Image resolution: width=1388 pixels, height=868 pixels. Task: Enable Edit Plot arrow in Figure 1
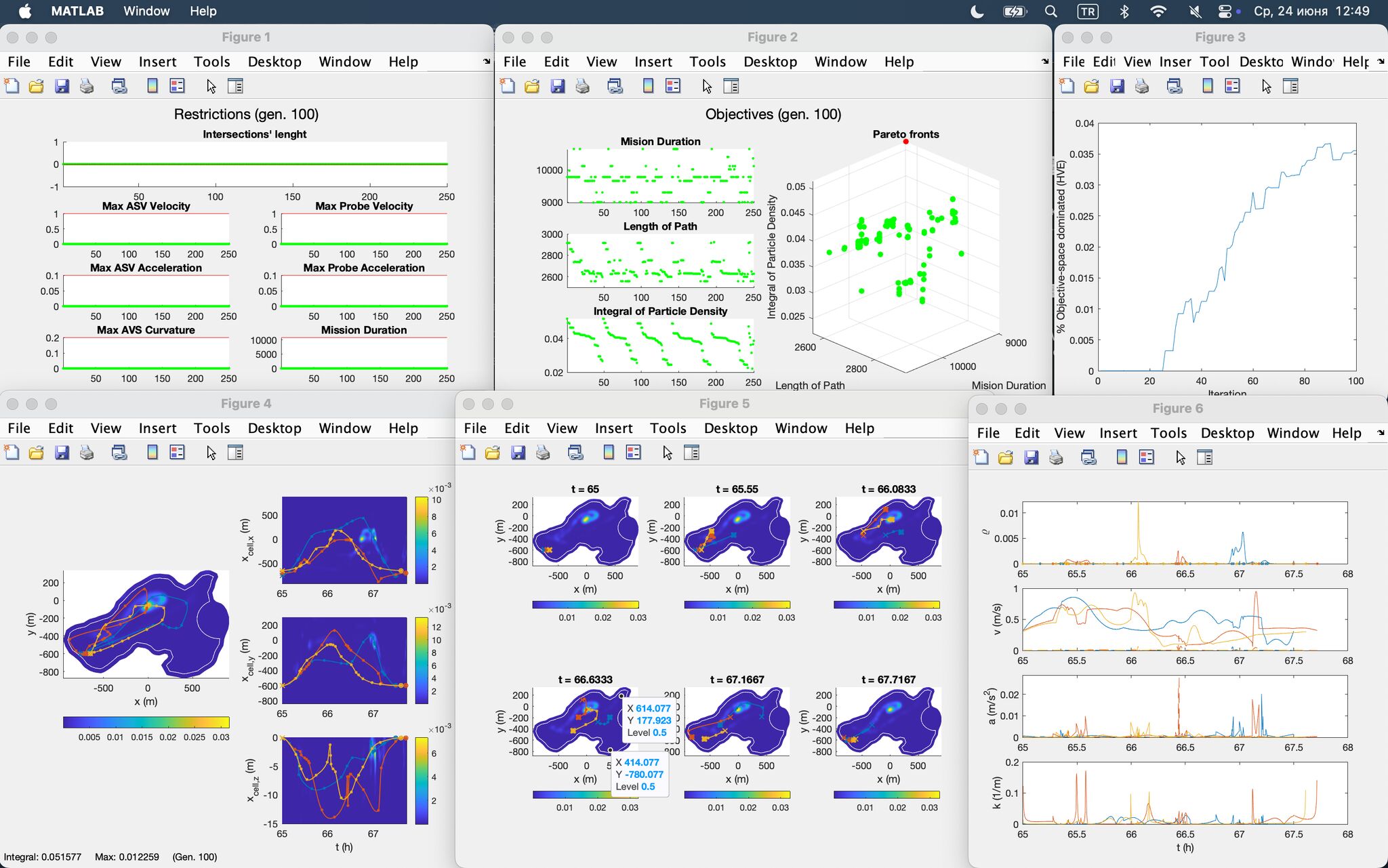[x=211, y=86]
